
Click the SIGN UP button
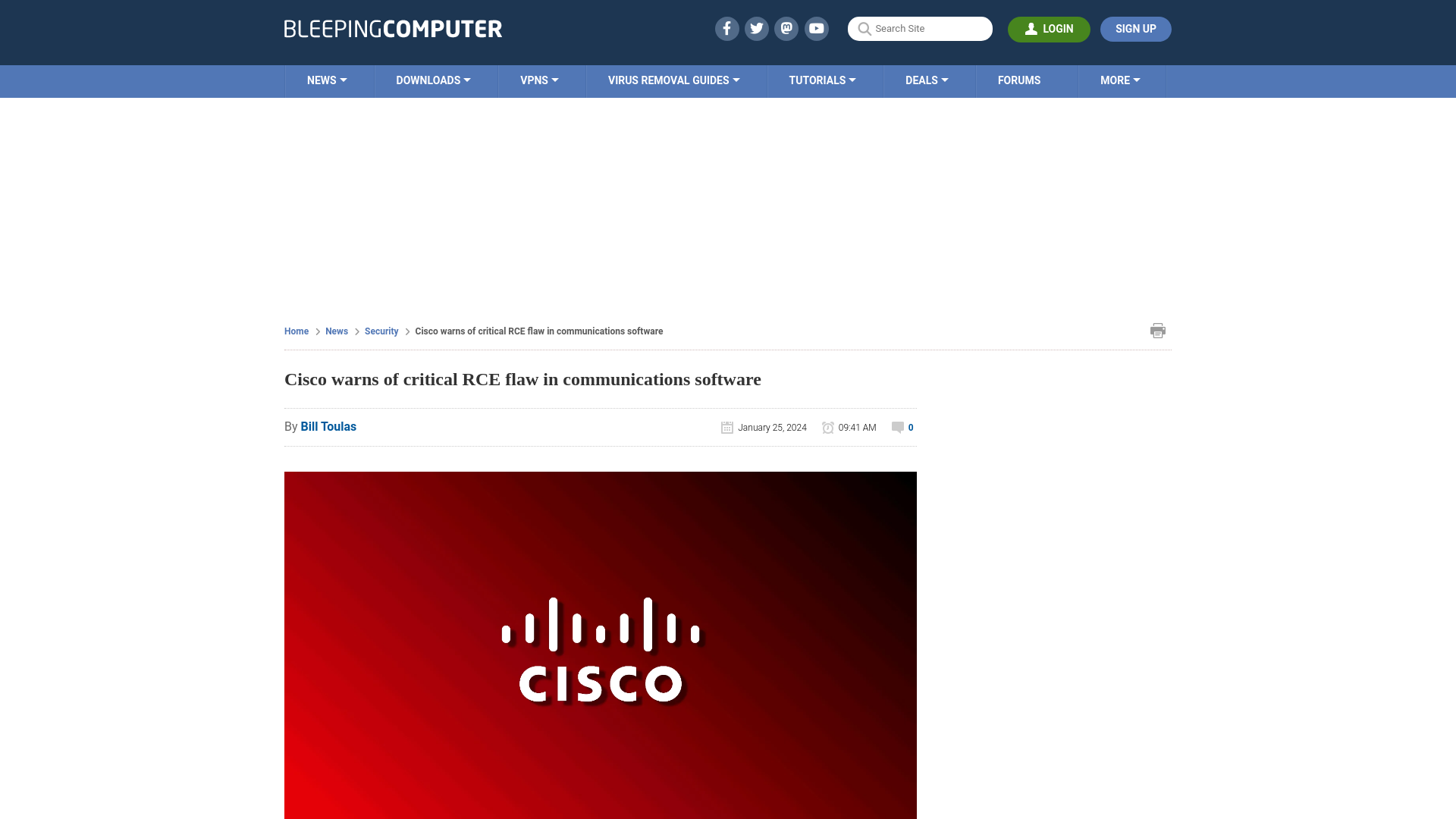pos(1135,29)
